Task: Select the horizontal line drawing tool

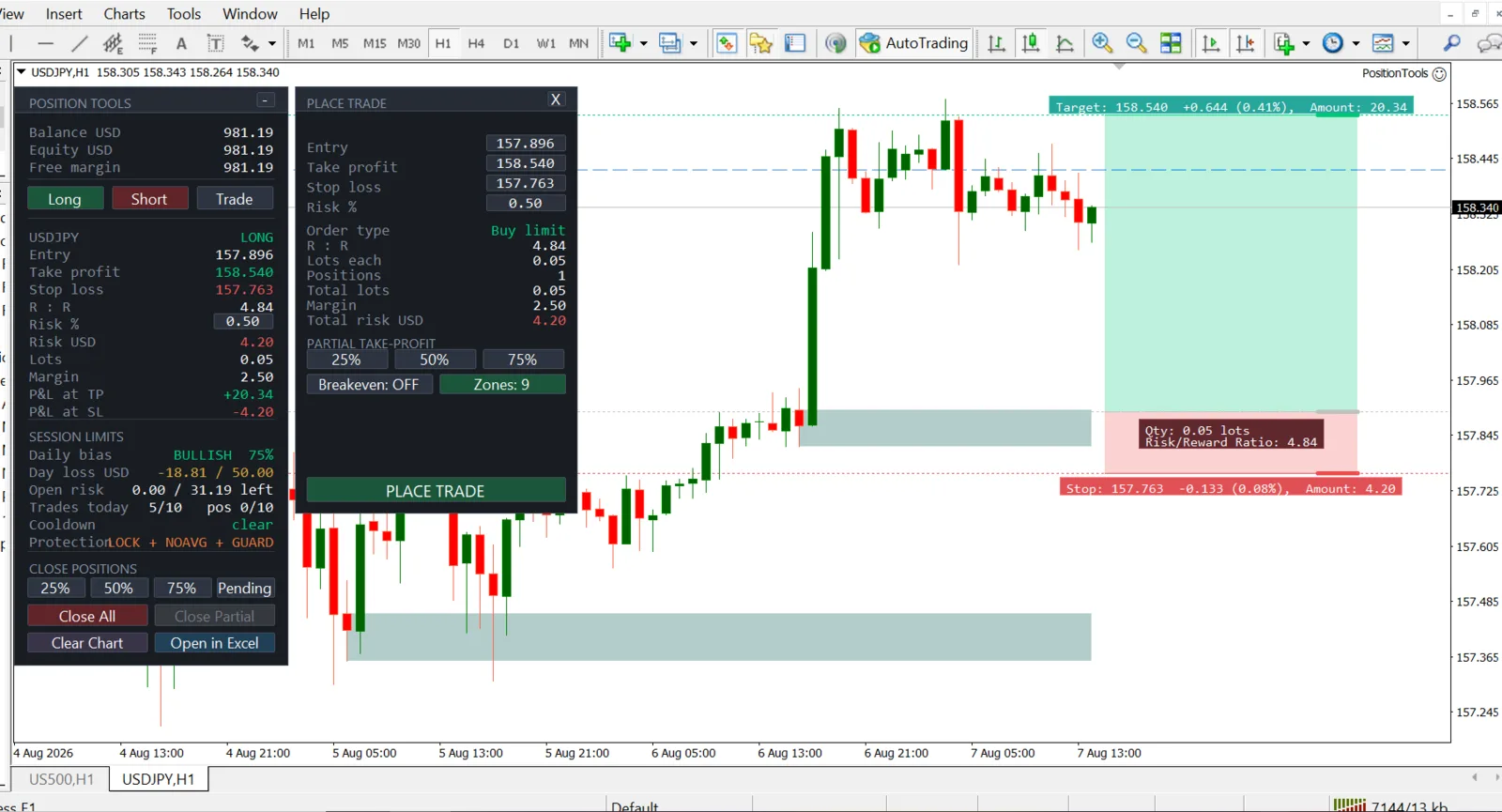Action: (45, 43)
